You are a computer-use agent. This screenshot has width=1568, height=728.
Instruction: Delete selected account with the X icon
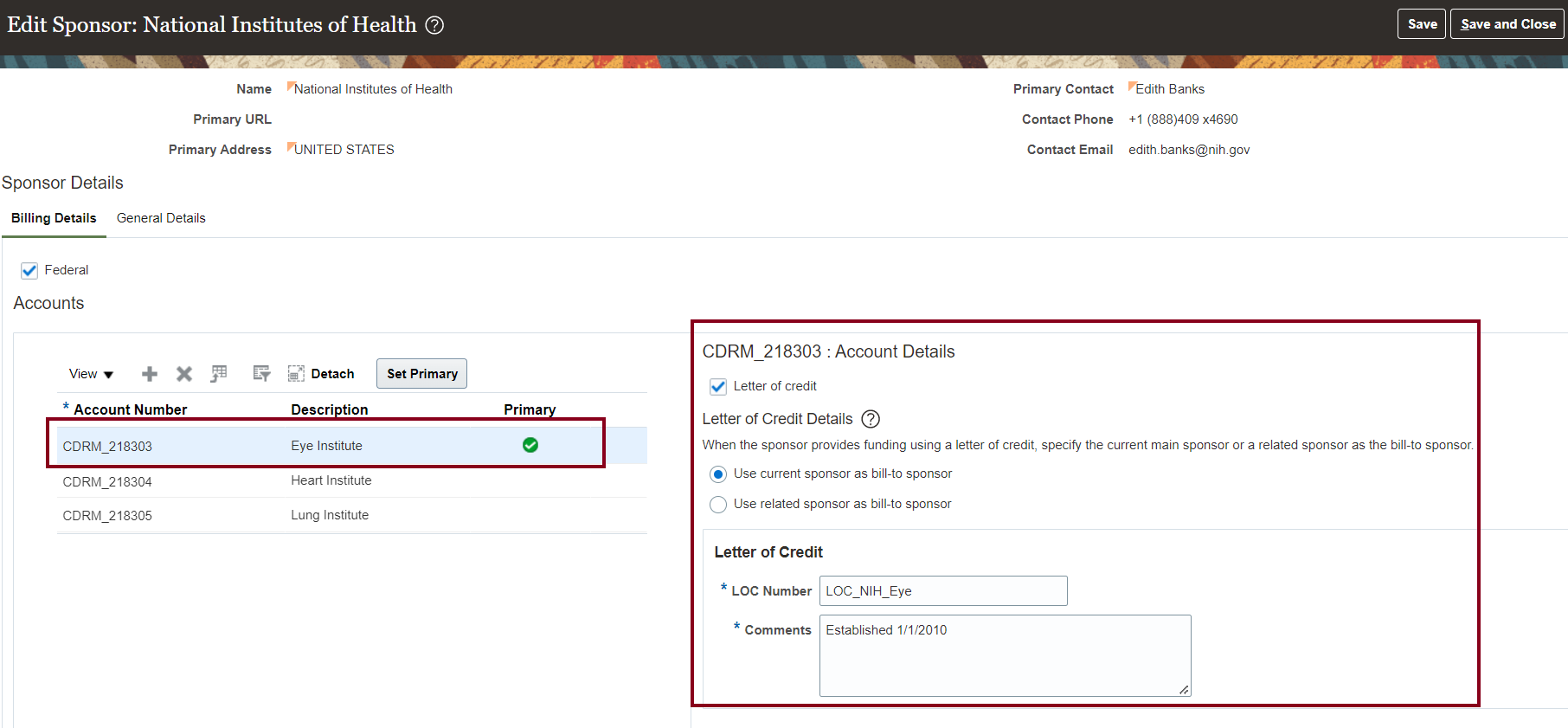pos(184,374)
